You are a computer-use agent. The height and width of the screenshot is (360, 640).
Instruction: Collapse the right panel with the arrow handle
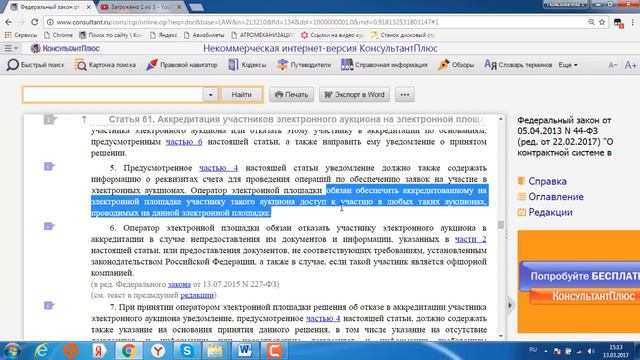click(x=510, y=305)
